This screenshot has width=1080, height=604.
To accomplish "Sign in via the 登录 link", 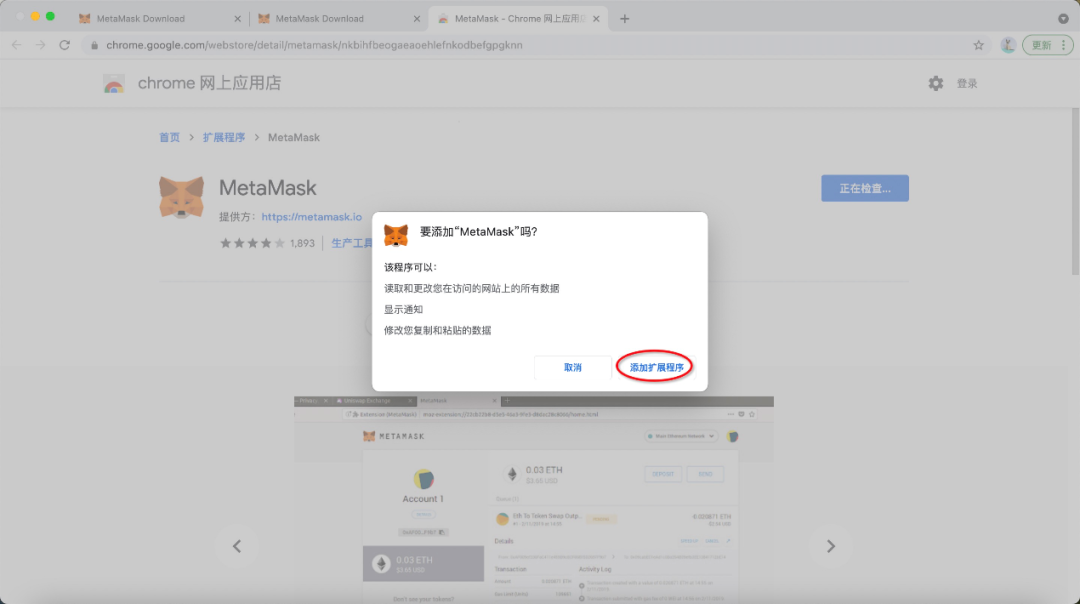I will [x=967, y=83].
